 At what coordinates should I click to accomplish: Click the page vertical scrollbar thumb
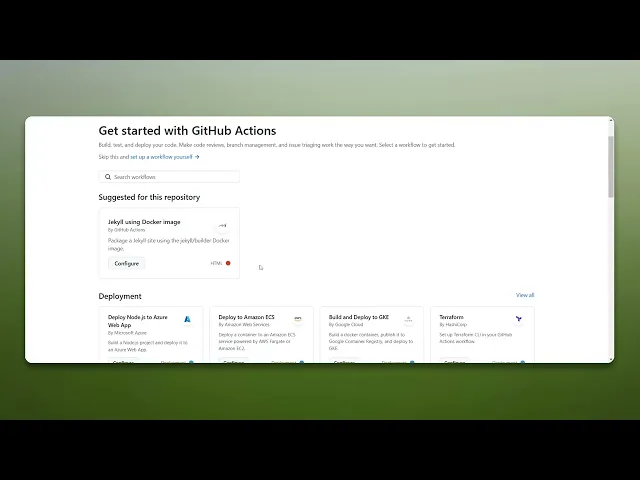pyautogui.click(x=611, y=167)
